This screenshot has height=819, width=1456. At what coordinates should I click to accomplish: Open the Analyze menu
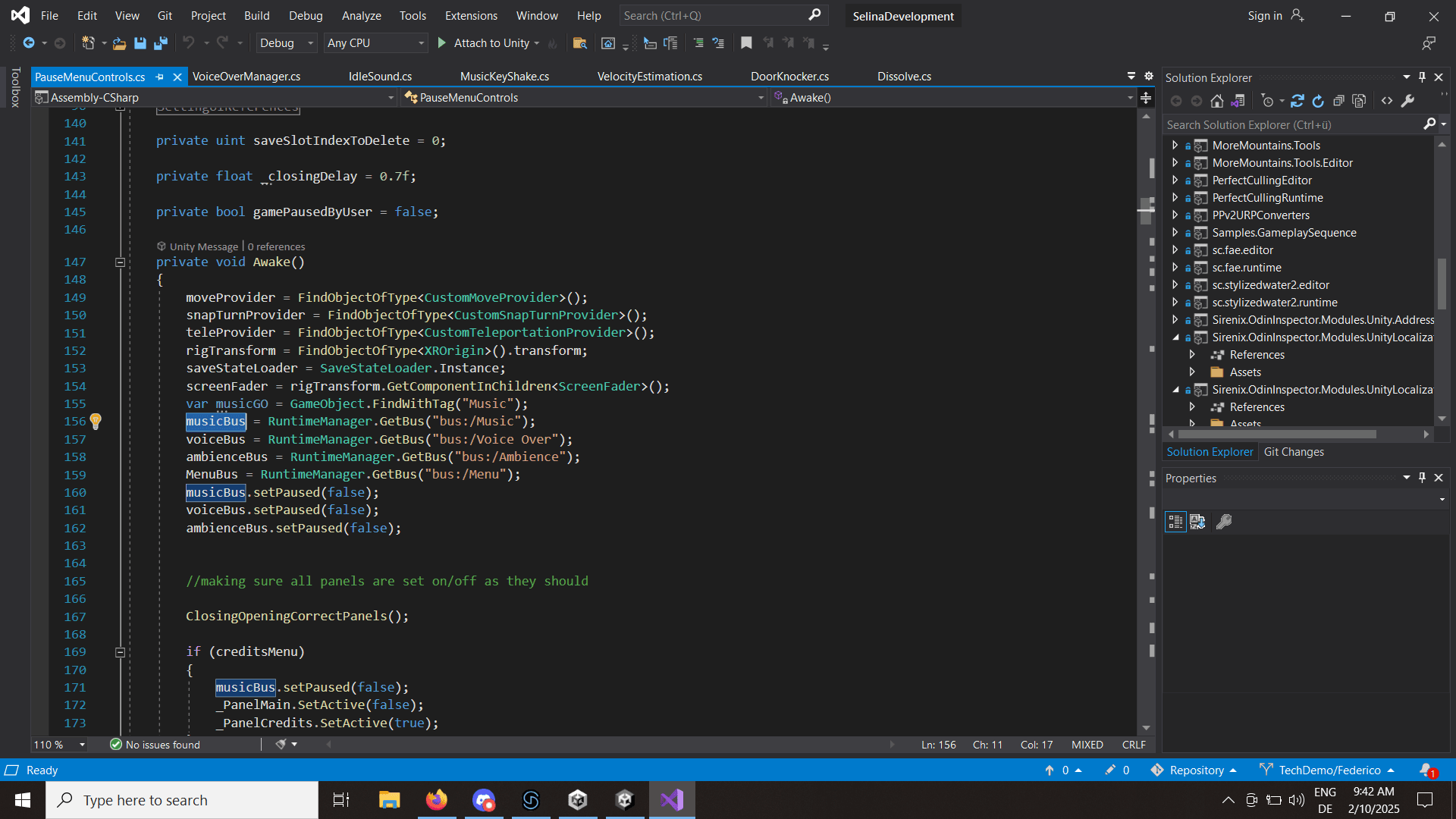pyautogui.click(x=361, y=15)
